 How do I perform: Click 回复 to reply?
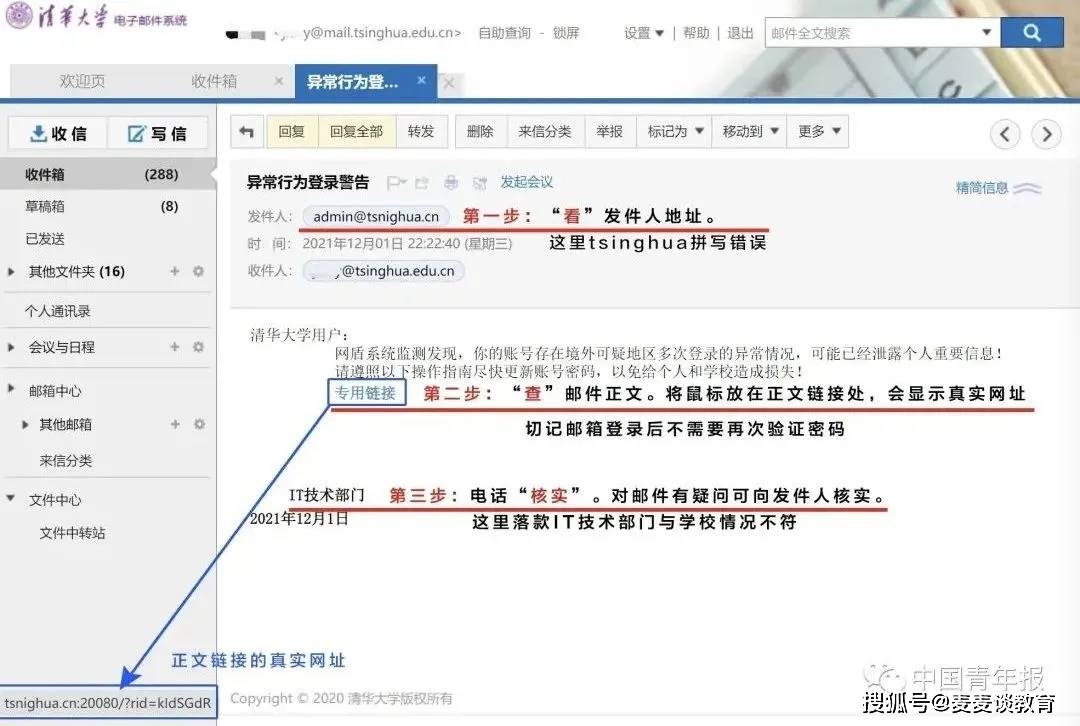pyautogui.click(x=291, y=132)
